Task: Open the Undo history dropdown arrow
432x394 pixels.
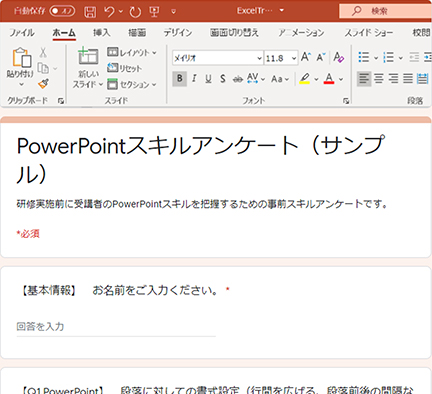Action: [121, 12]
